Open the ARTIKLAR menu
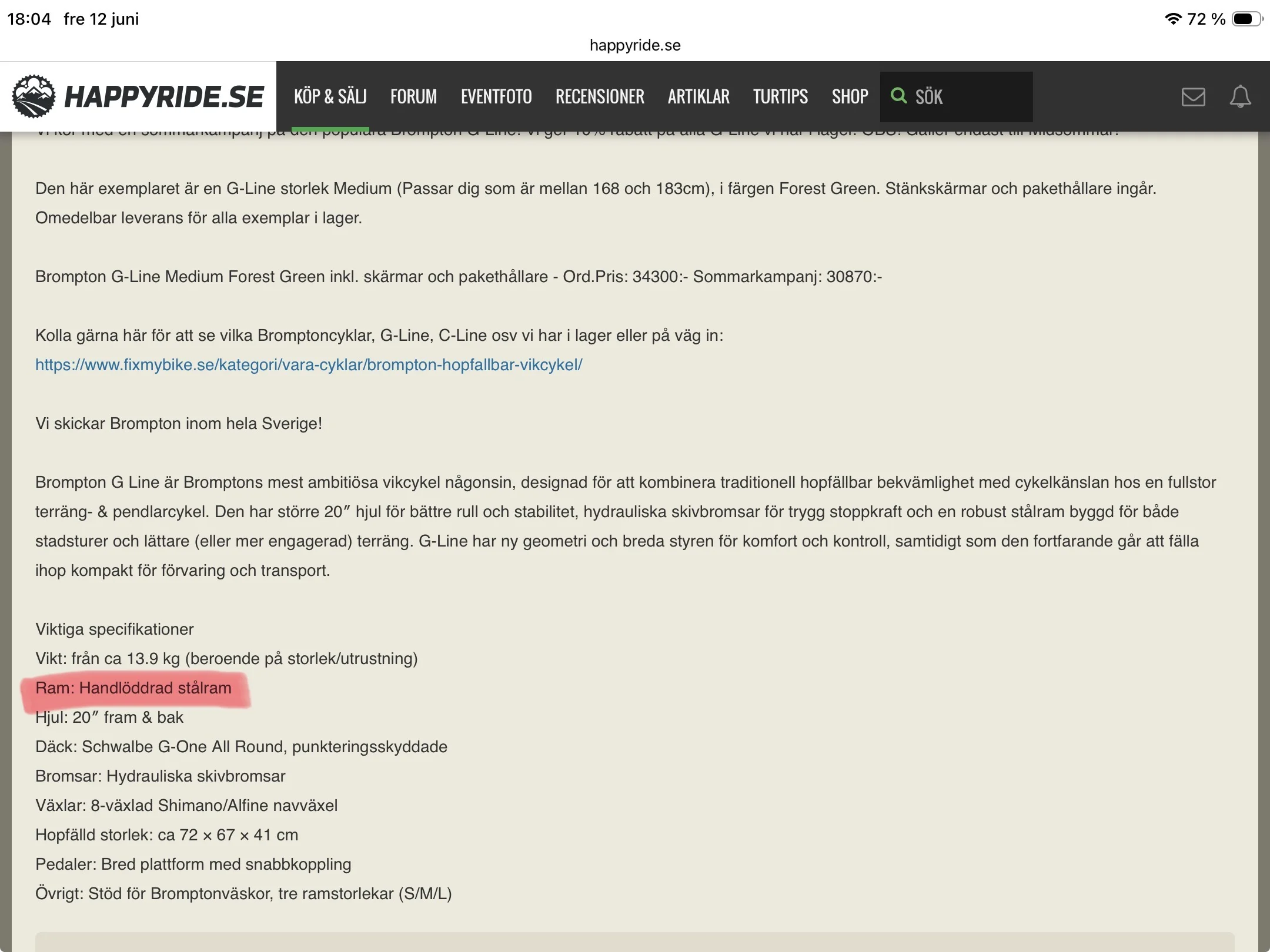 tap(698, 96)
